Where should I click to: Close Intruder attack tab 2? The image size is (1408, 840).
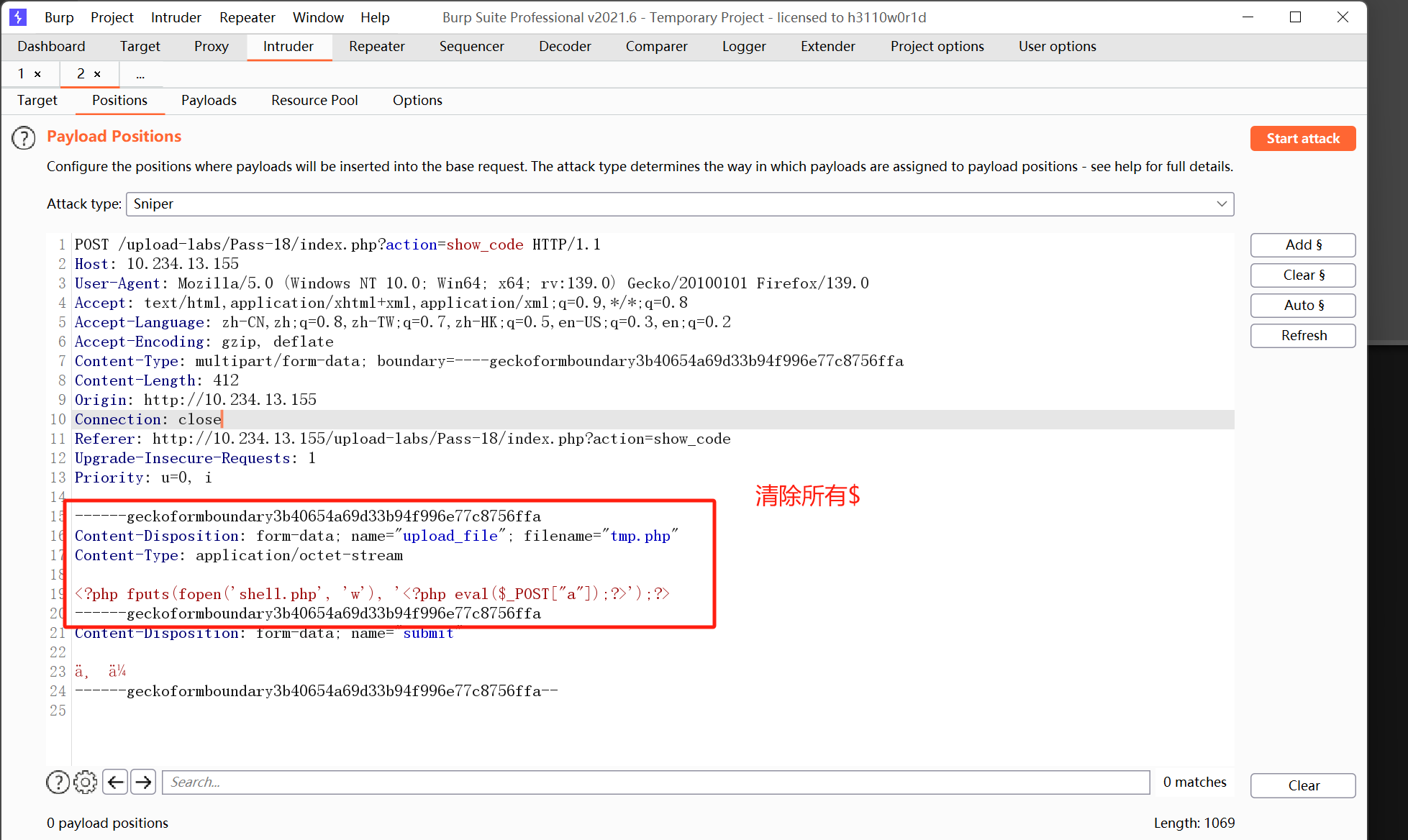click(x=97, y=74)
